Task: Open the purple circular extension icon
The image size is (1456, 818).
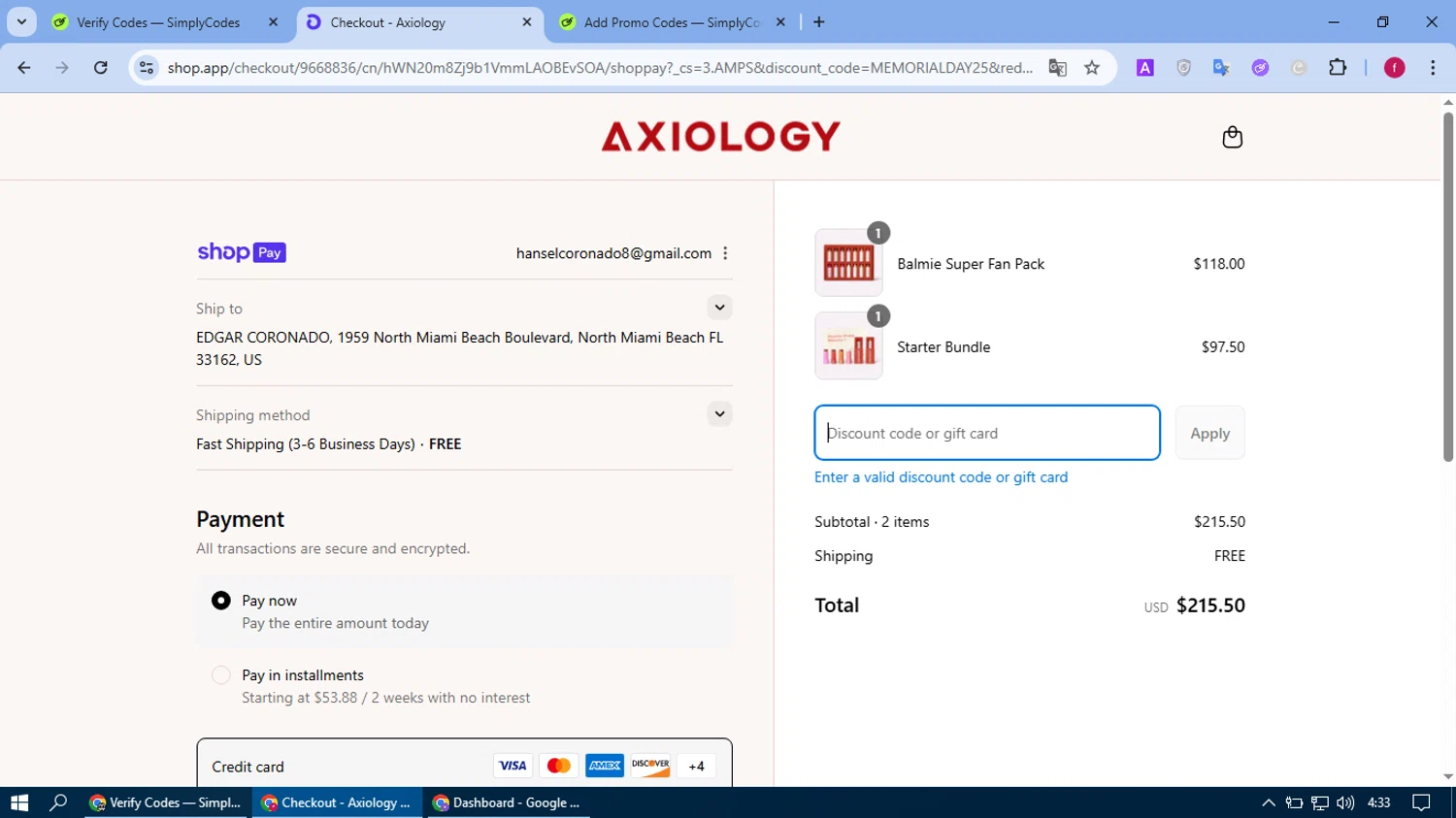Action: click(1260, 67)
